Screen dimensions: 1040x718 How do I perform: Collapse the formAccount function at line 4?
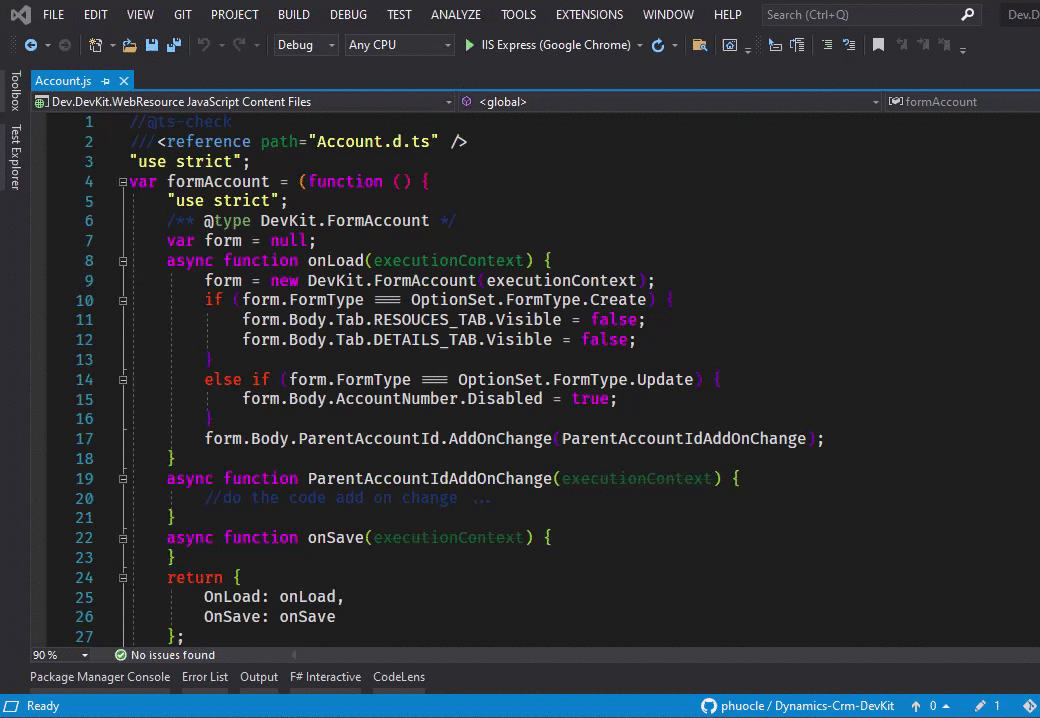pos(123,182)
